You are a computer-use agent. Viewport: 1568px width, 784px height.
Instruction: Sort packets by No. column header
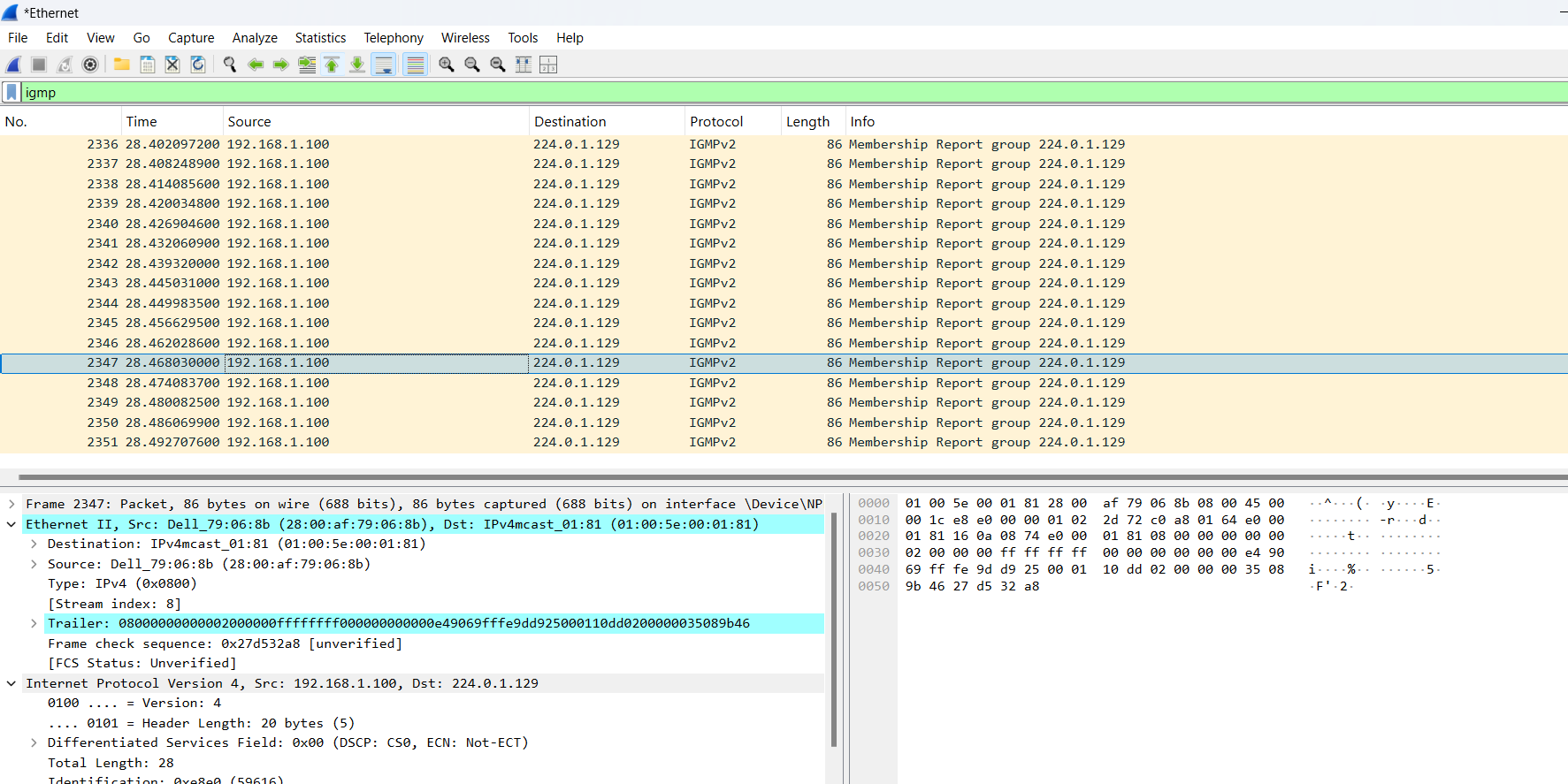(x=60, y=122)
